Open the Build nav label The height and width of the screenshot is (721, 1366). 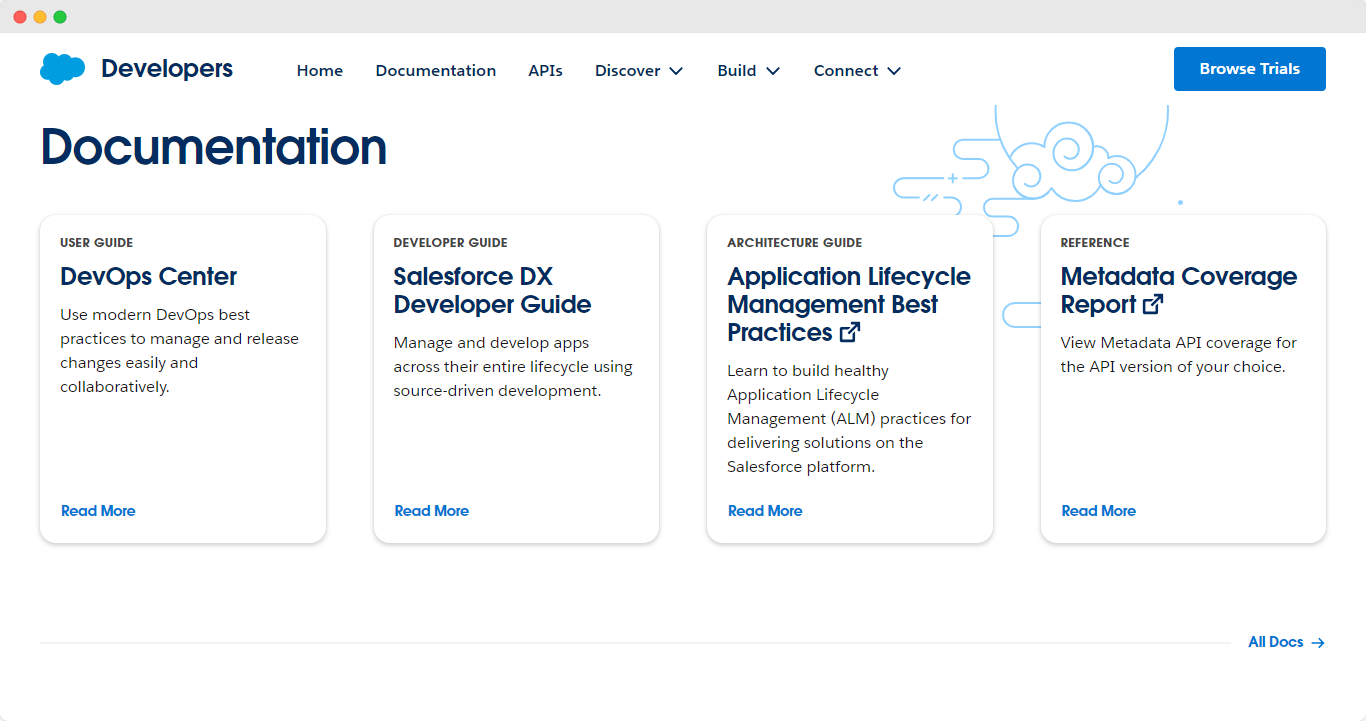point(737,71)
